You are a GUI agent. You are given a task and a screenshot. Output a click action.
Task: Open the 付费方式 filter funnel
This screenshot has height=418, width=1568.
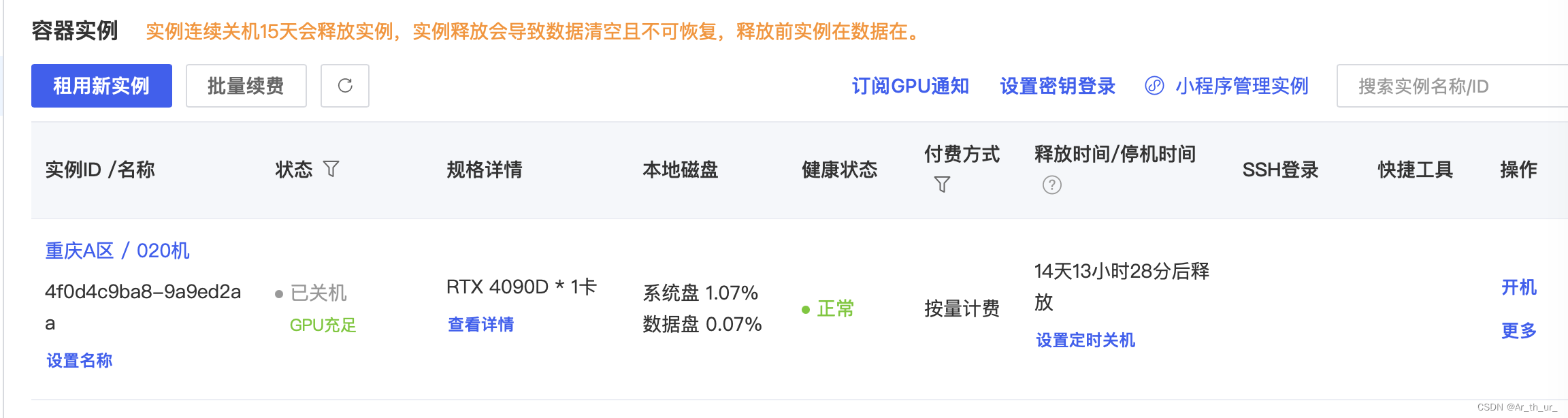coord(942,184)
